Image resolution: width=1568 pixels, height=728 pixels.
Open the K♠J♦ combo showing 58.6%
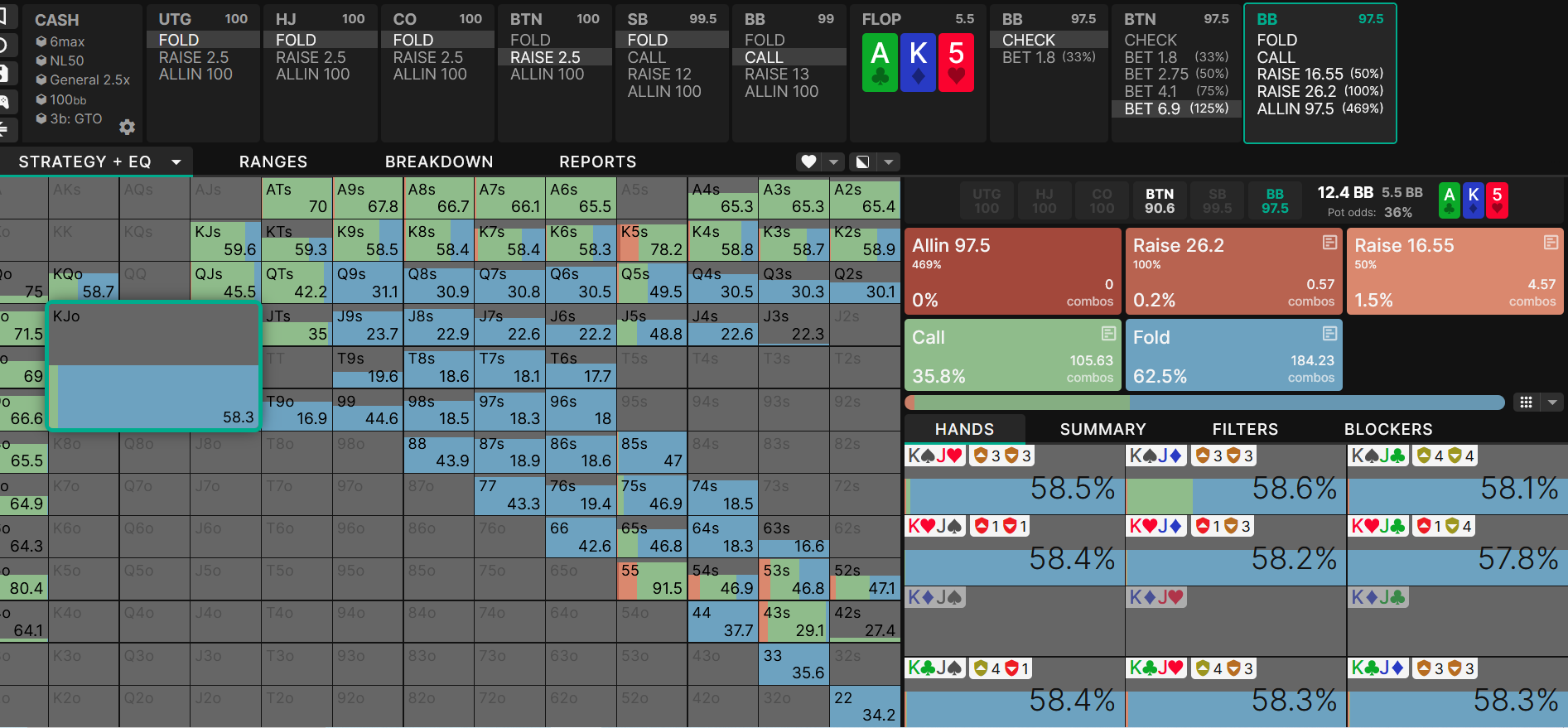pyautogui.click(x=1235, y=480)
